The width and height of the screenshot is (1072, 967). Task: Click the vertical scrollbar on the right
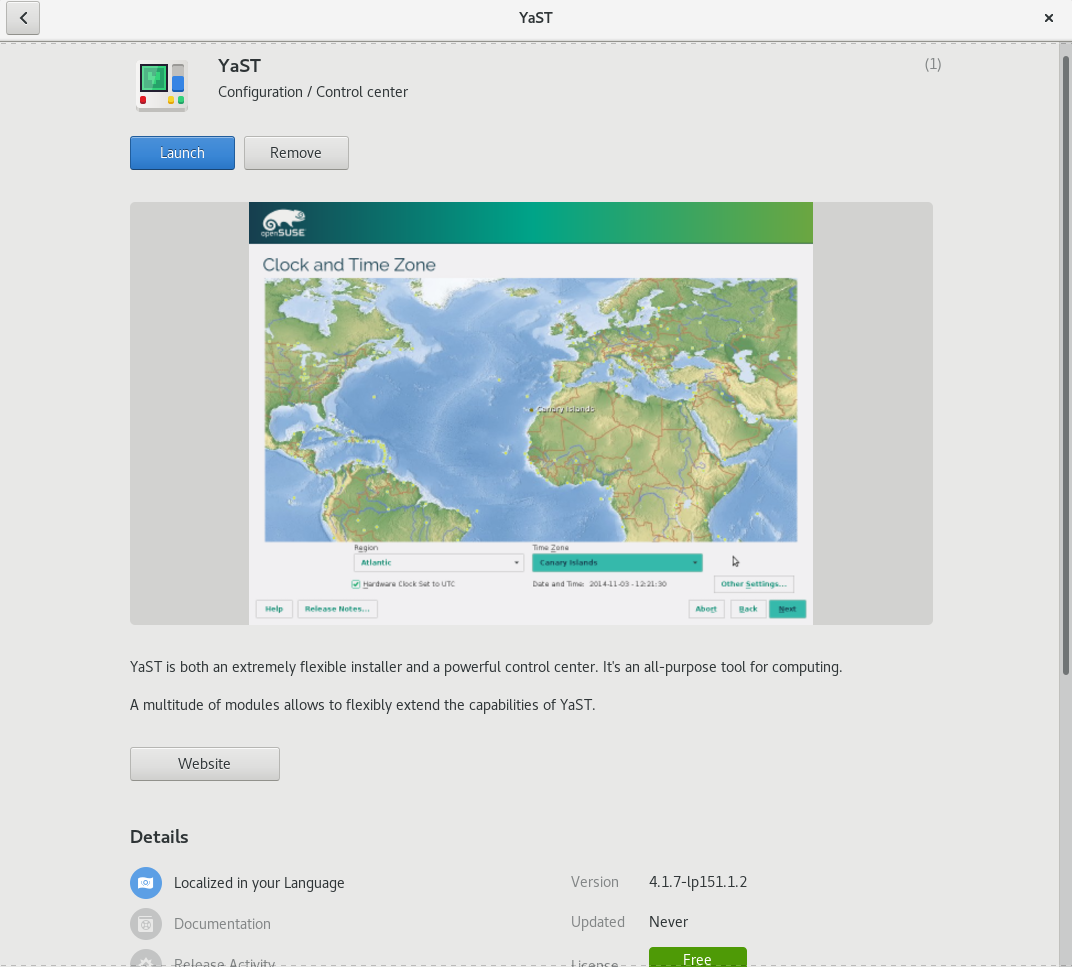[x=1065, y=360]
